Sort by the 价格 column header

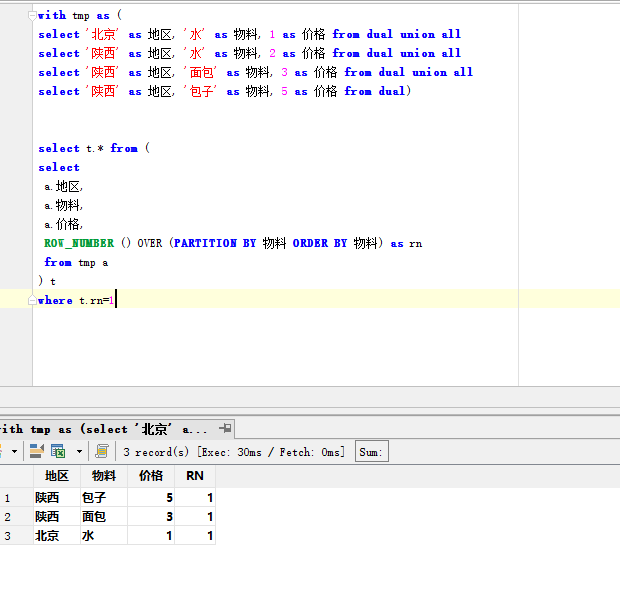pyautogui.click(x=151, y=476)
